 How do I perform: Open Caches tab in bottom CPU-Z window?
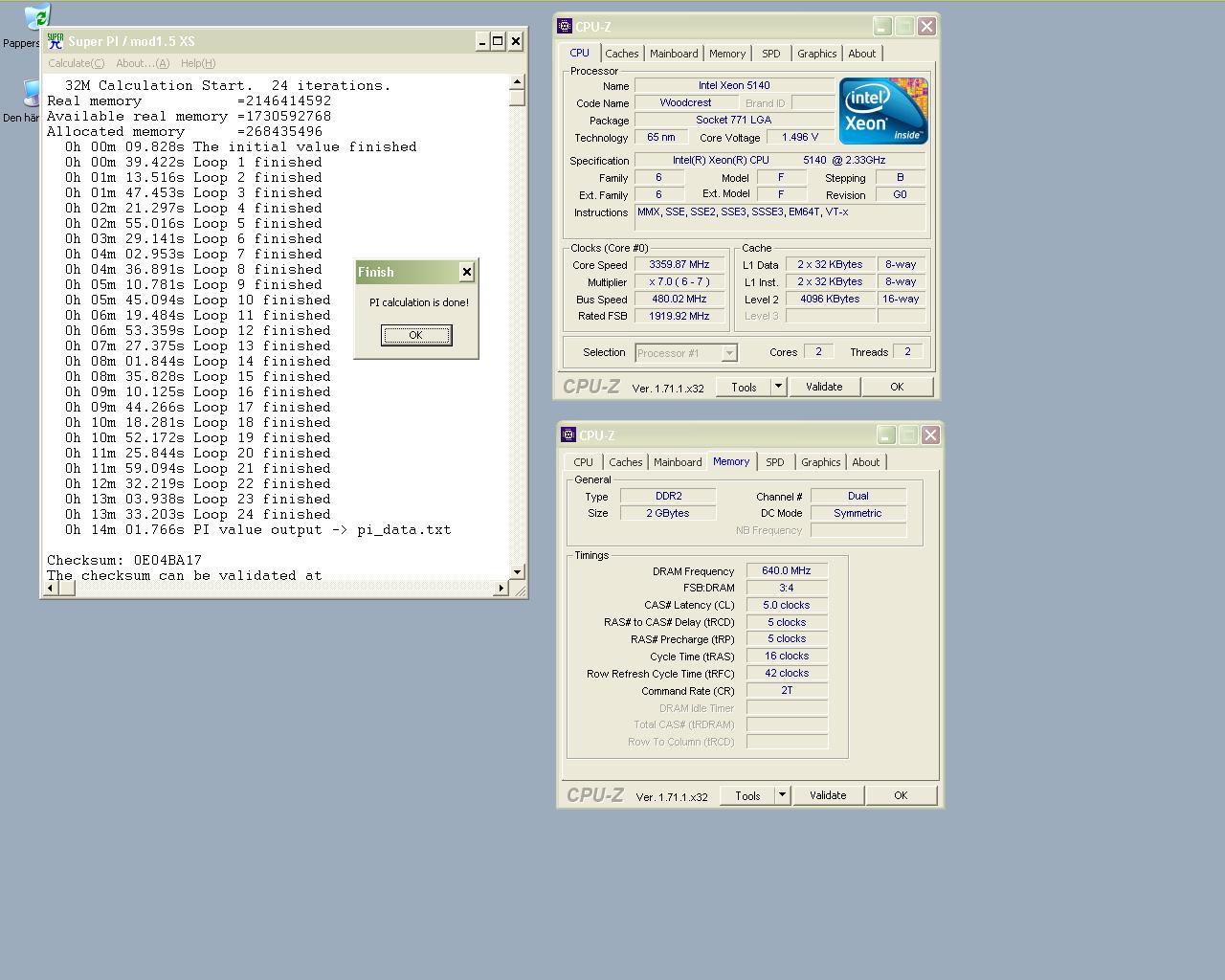pyautogui.click(x=626, y=462)
